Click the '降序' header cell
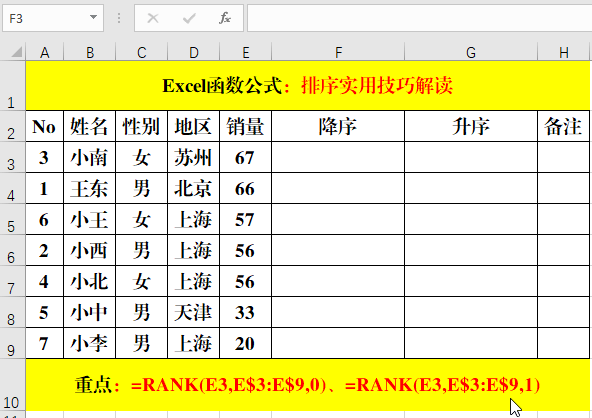The image size is (592, 418). coord(338,126)
